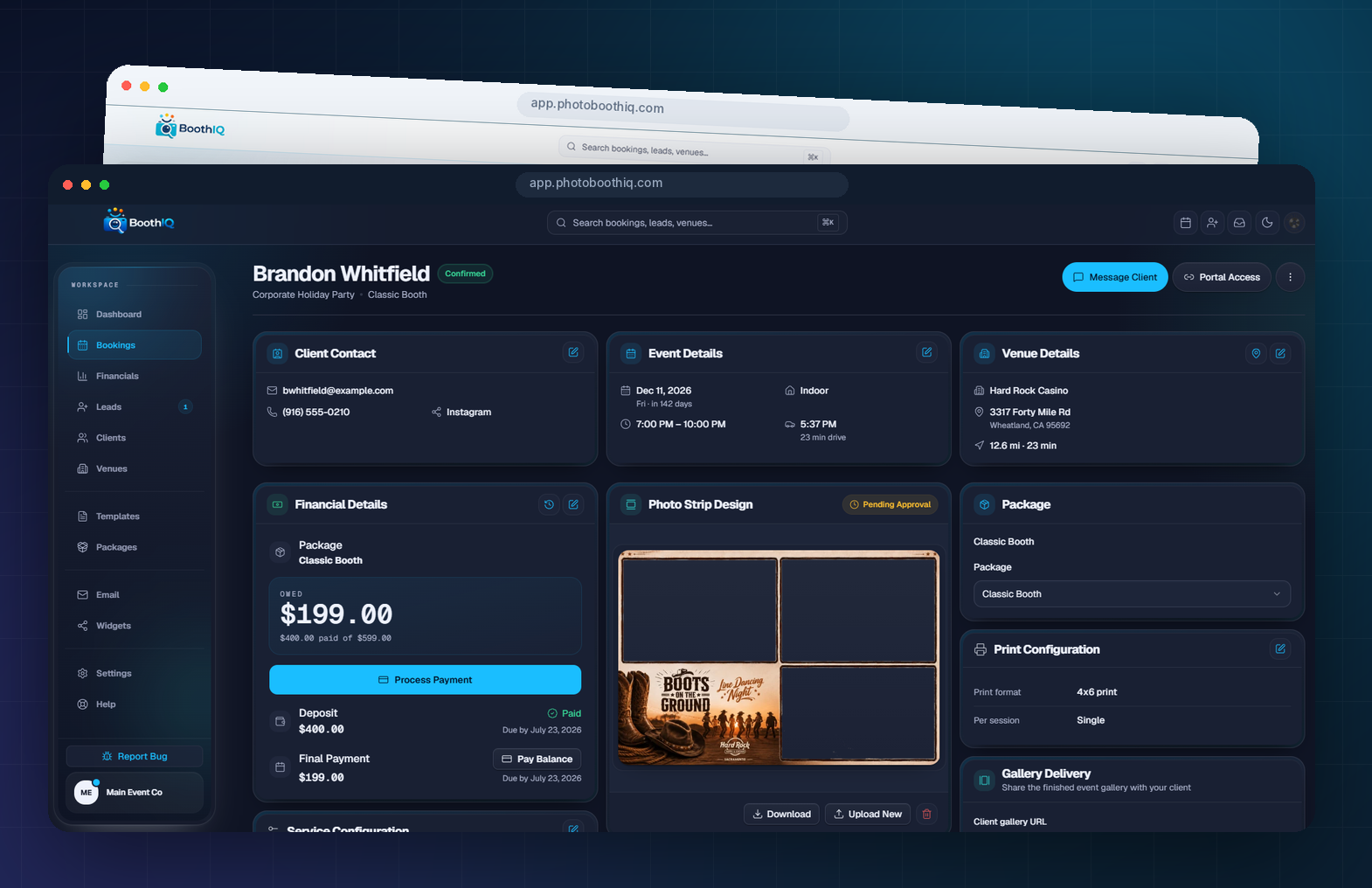This screenshot has width=1372, height=888.
Task: Open map pin icon in Venue Details
Action: (1256, 353)
